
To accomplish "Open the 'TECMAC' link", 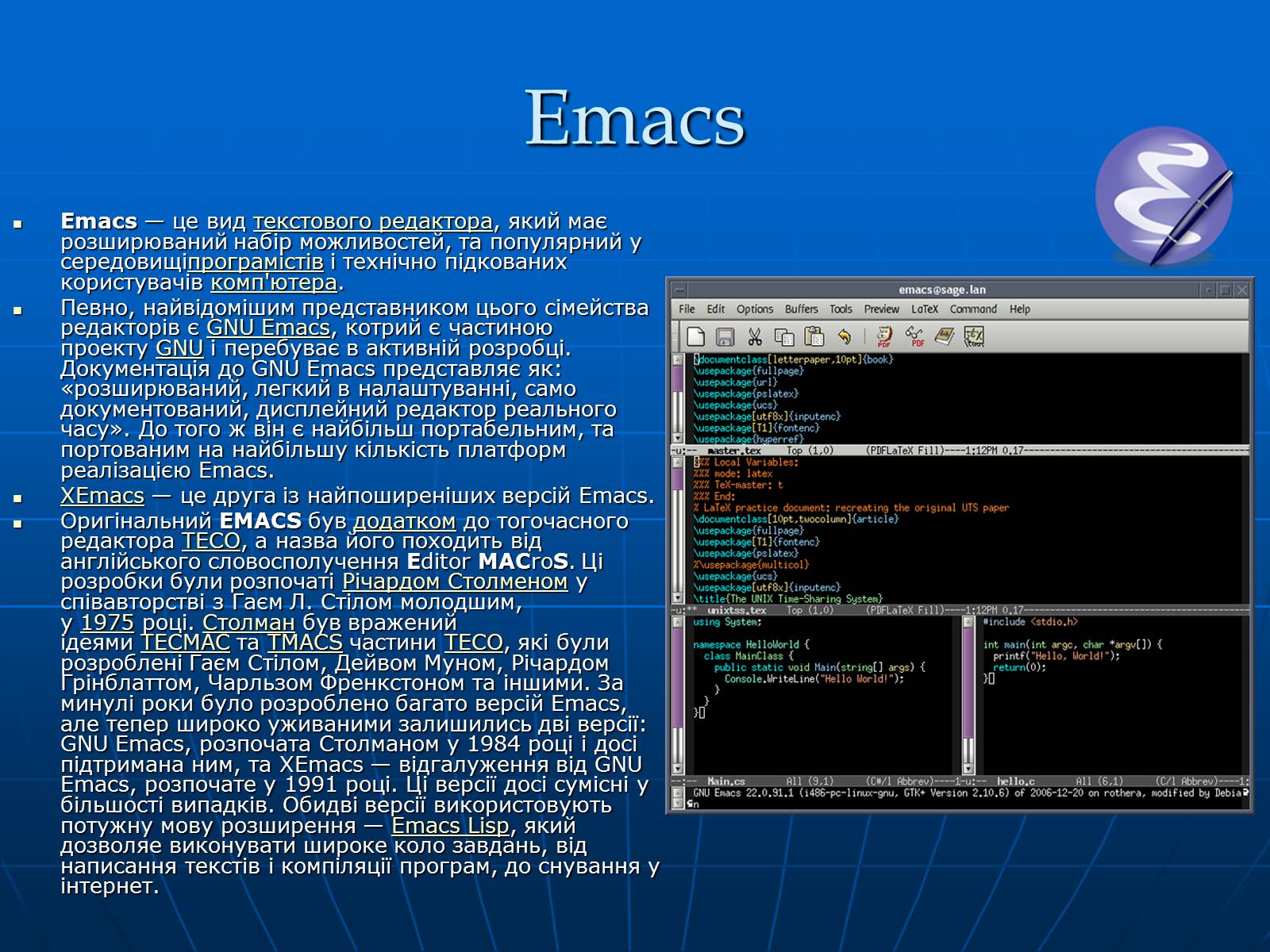I will point(185,643).
